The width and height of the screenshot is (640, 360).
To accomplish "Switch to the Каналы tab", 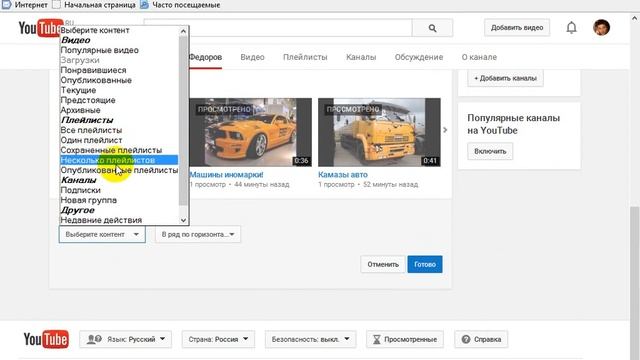I will (x=361, y=57).
